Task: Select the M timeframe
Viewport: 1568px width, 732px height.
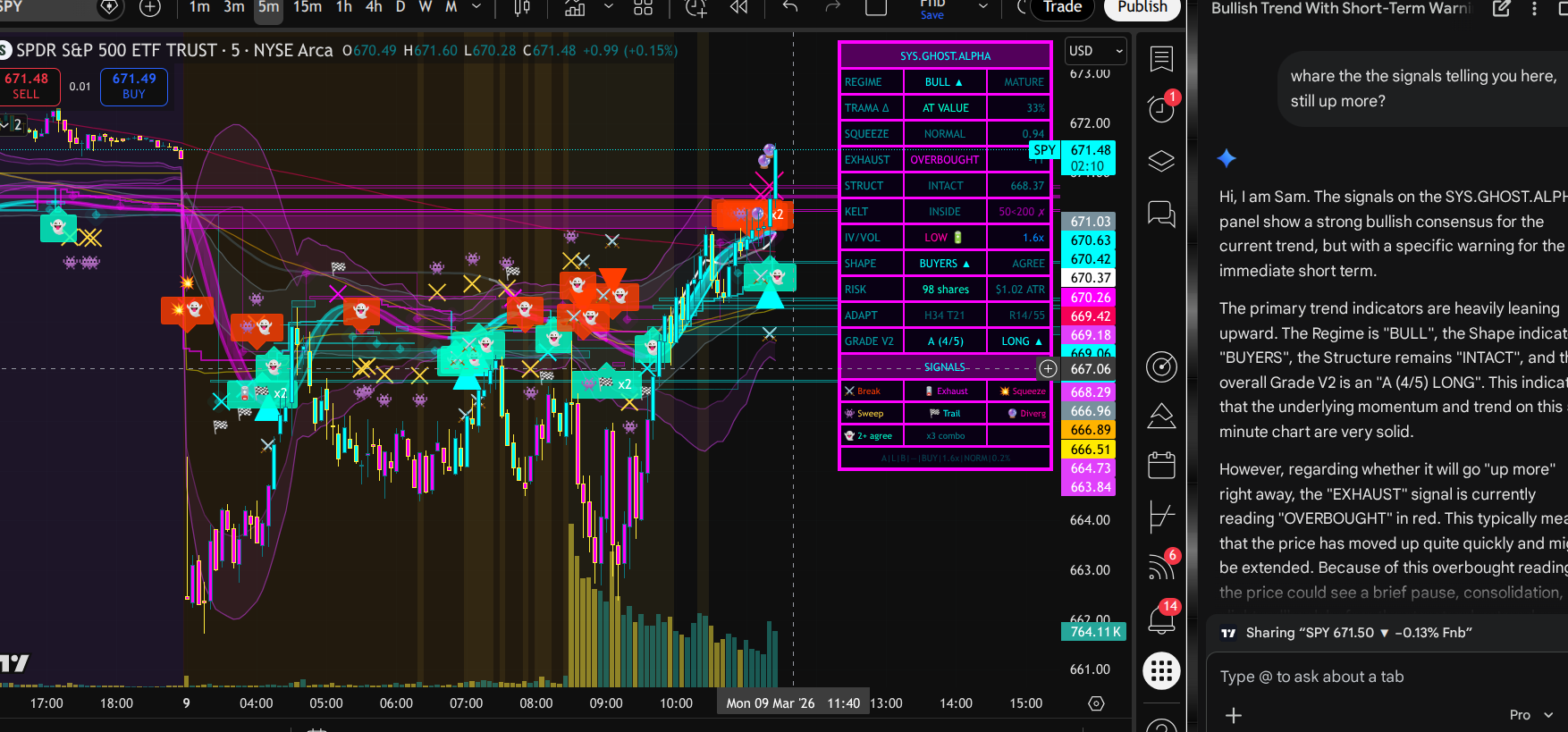Action: (451, 7)
